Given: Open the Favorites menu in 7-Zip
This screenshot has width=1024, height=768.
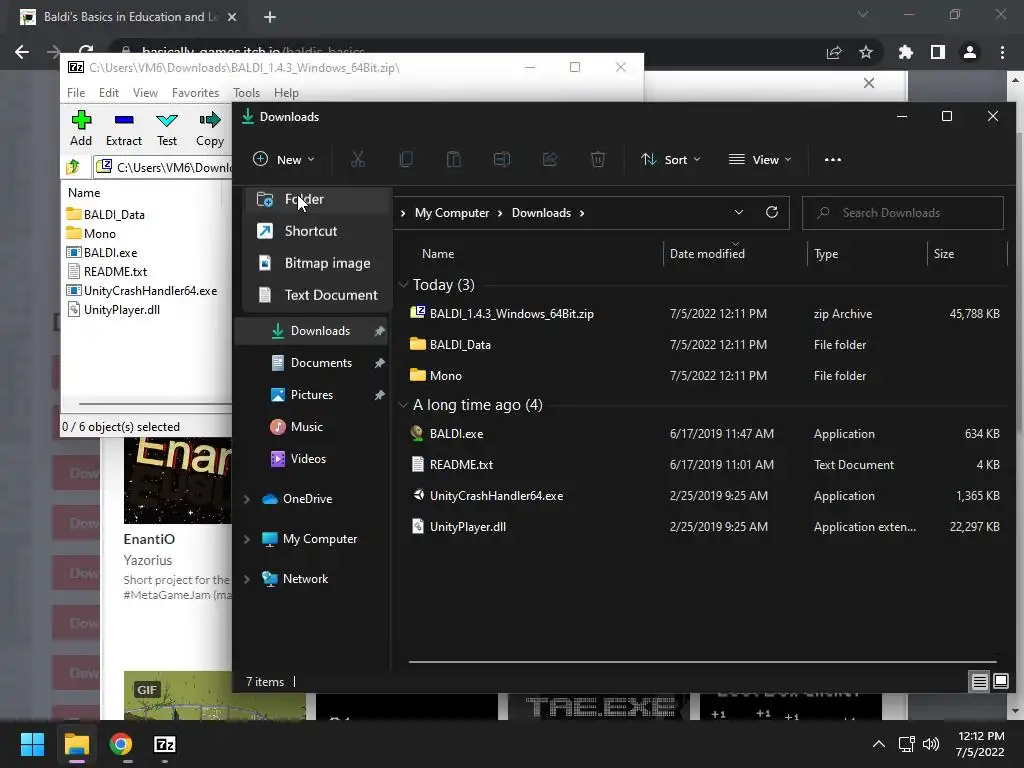Looking at the screenshot, I should (195, 93).
